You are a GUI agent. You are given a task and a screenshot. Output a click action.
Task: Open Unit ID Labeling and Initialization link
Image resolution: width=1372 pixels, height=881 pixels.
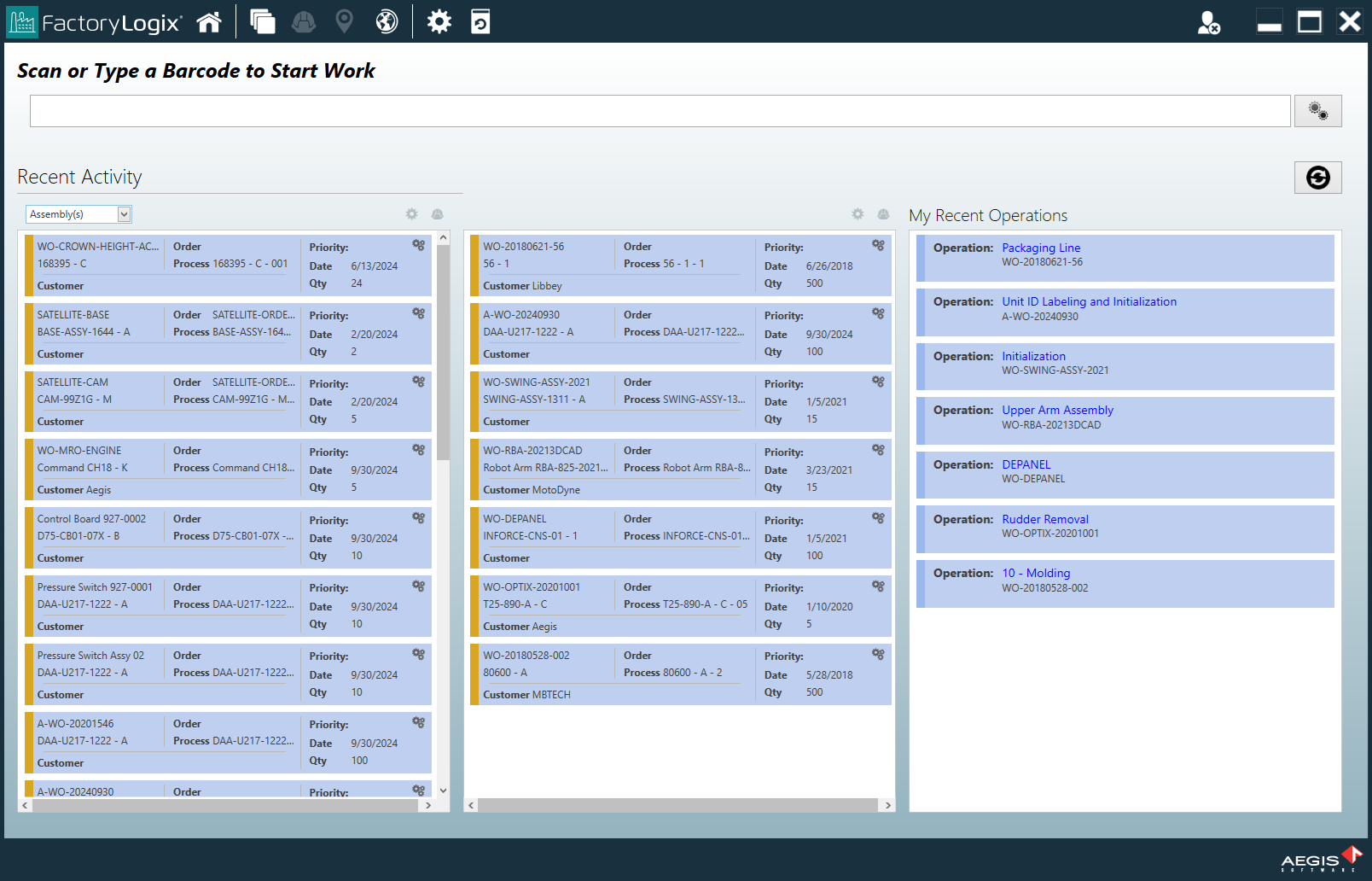coord(1089,301)
